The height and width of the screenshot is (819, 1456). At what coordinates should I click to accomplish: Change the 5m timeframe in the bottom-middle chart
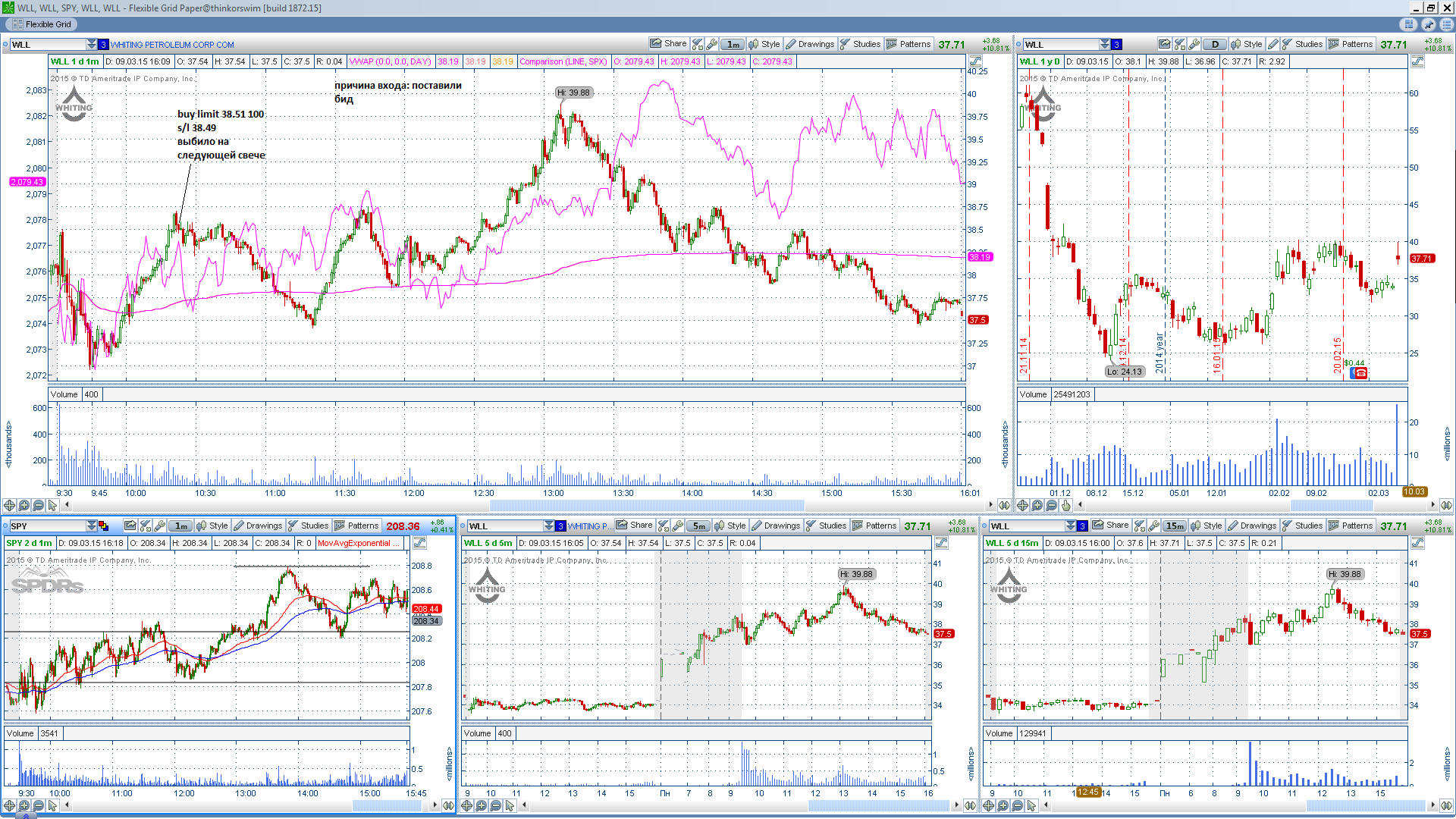click(x=698, y=526)
